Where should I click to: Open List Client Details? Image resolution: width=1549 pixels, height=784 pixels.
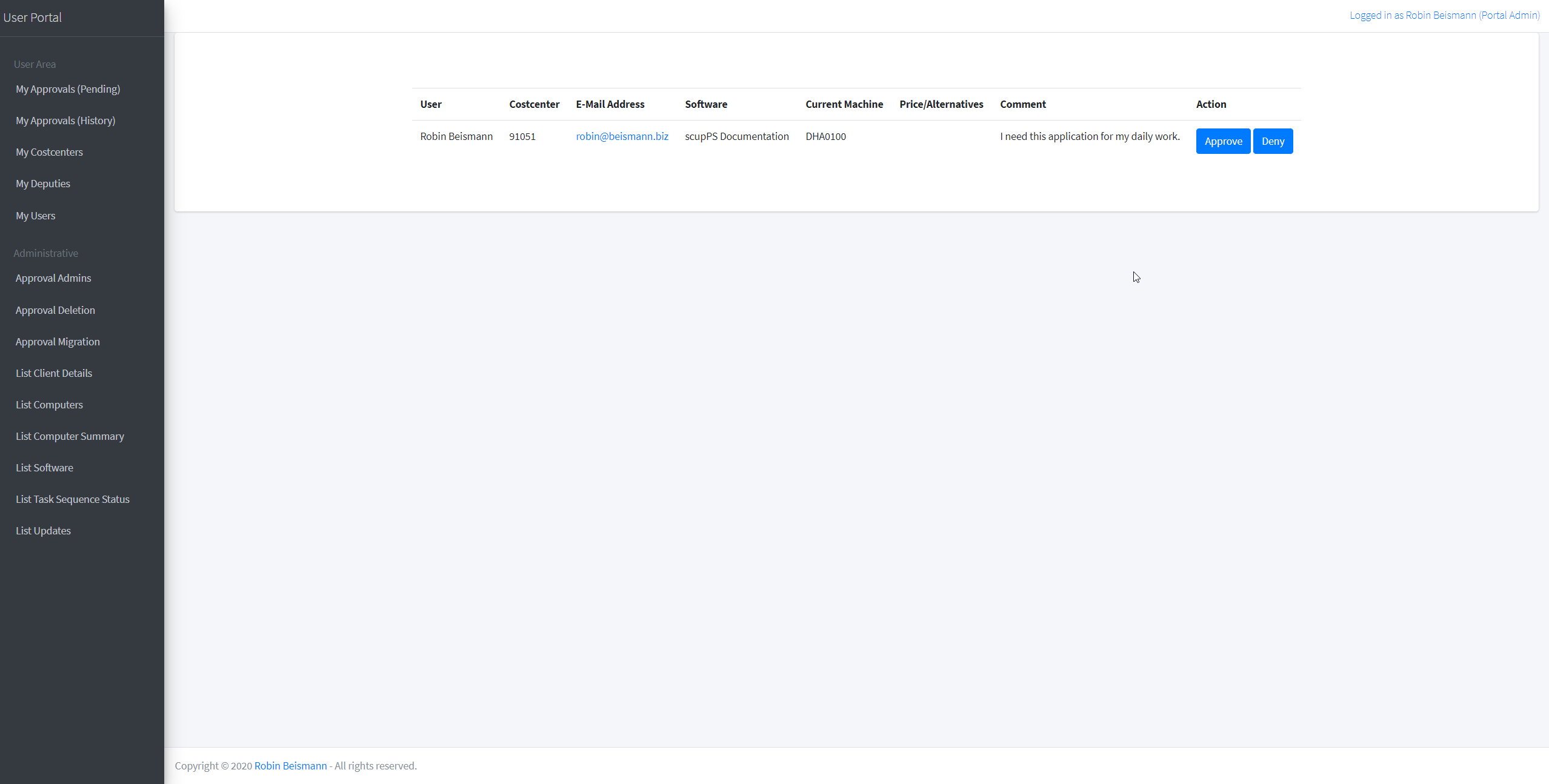[x=54, y=373]
